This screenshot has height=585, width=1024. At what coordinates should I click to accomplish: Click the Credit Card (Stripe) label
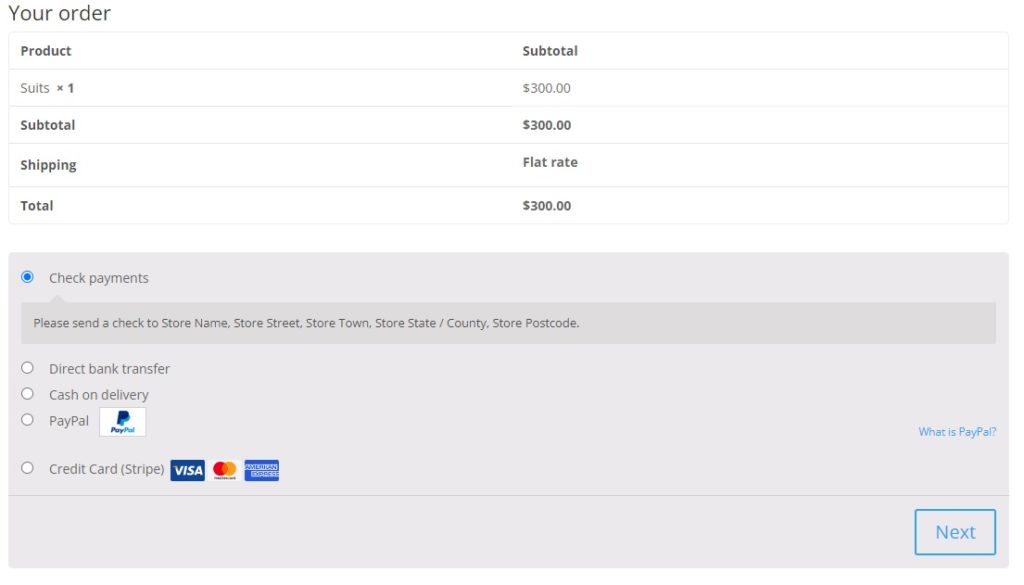tap(106, 469)
